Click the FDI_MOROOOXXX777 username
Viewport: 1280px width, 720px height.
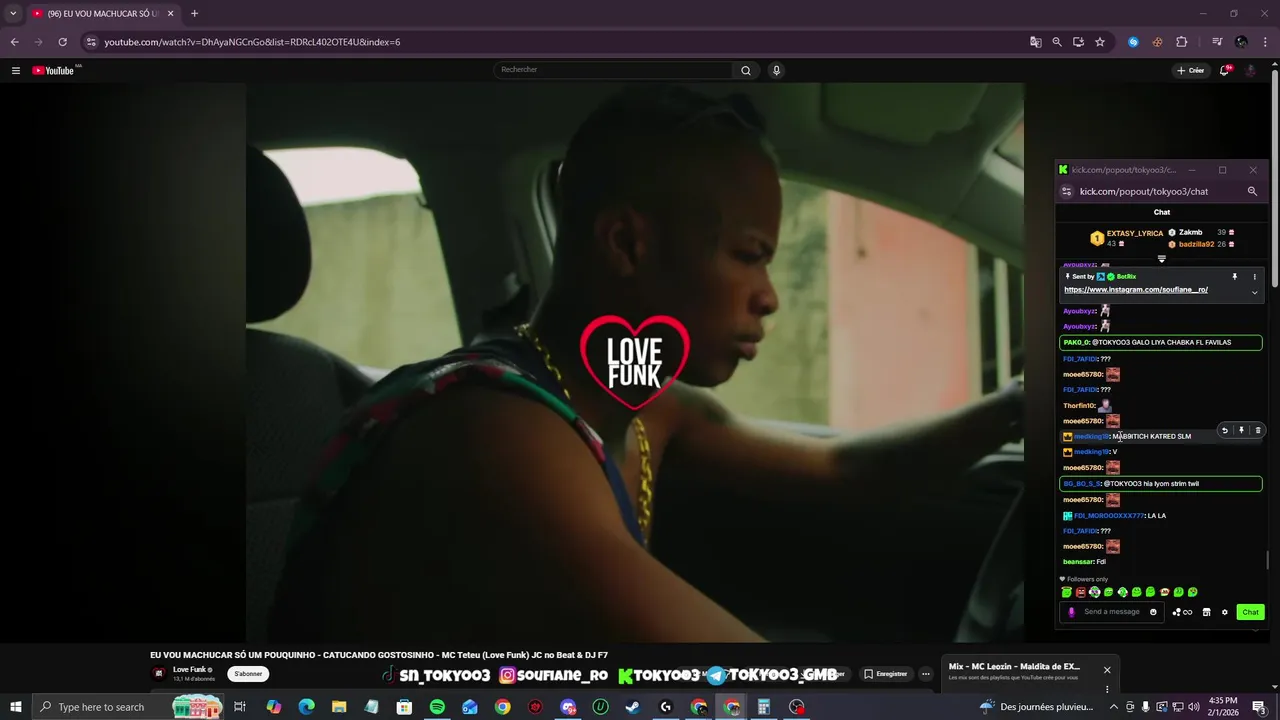[x=1108, y=516]
